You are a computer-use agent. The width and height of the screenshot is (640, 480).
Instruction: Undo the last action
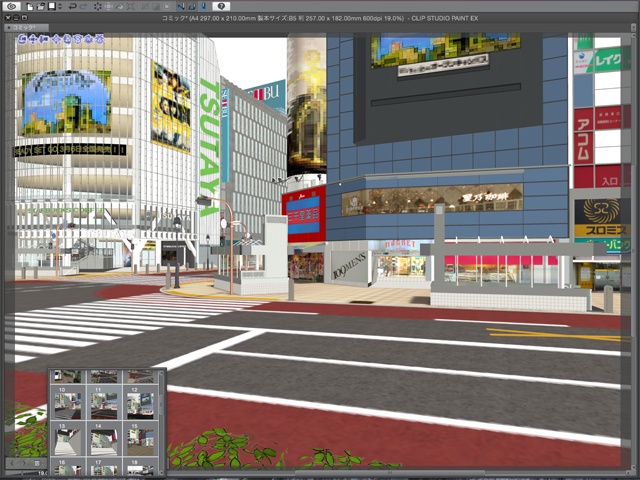72,7
